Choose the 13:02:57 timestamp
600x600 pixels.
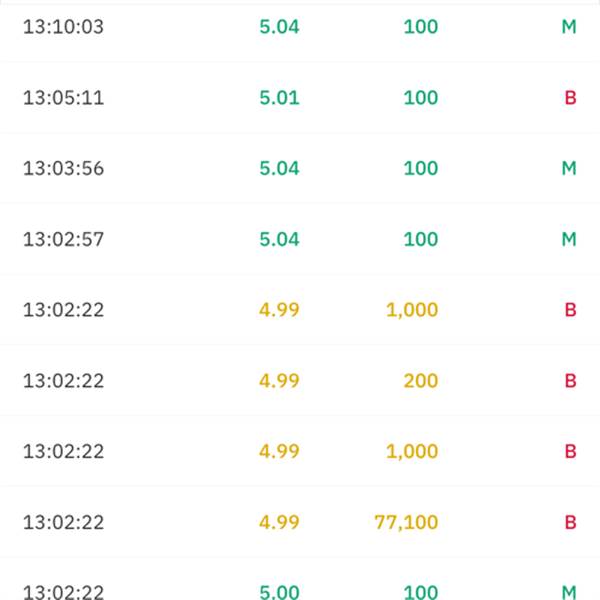(64, 239)
